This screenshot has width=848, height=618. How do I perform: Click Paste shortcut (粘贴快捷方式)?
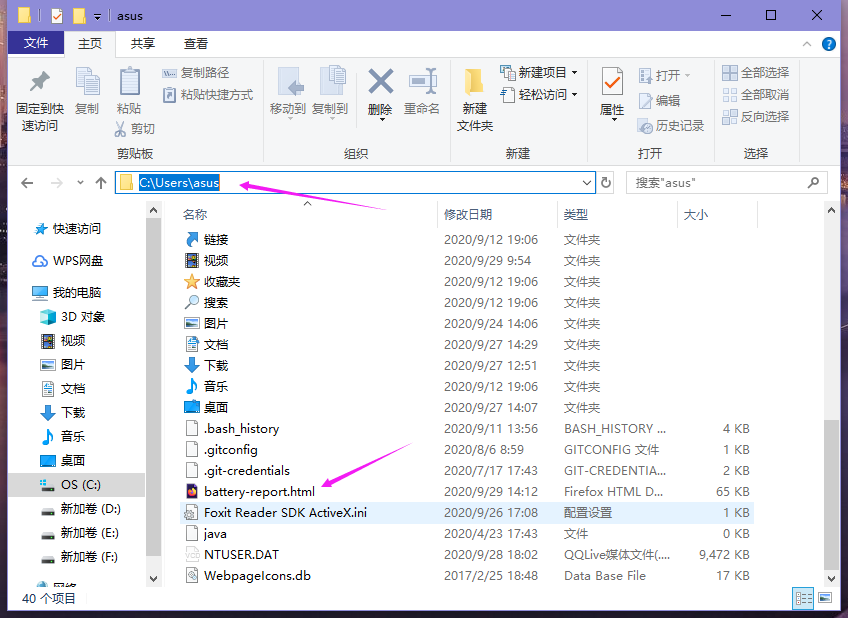pyautogui.click(x=208, y=95)
